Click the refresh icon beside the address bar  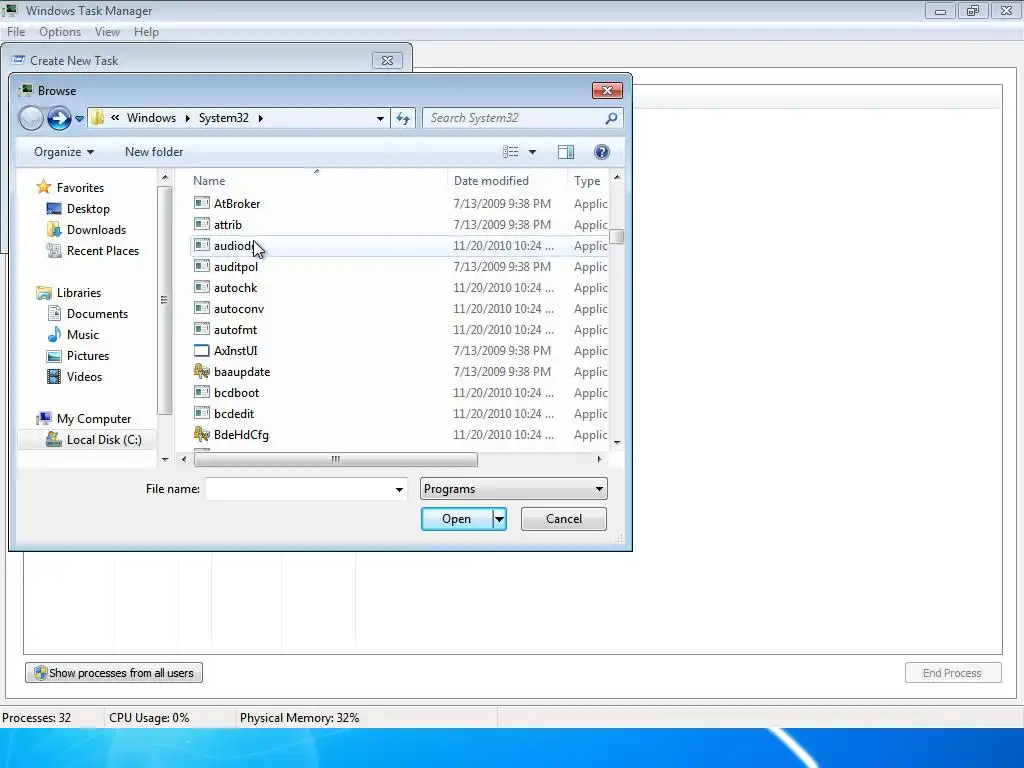(403, 118)
